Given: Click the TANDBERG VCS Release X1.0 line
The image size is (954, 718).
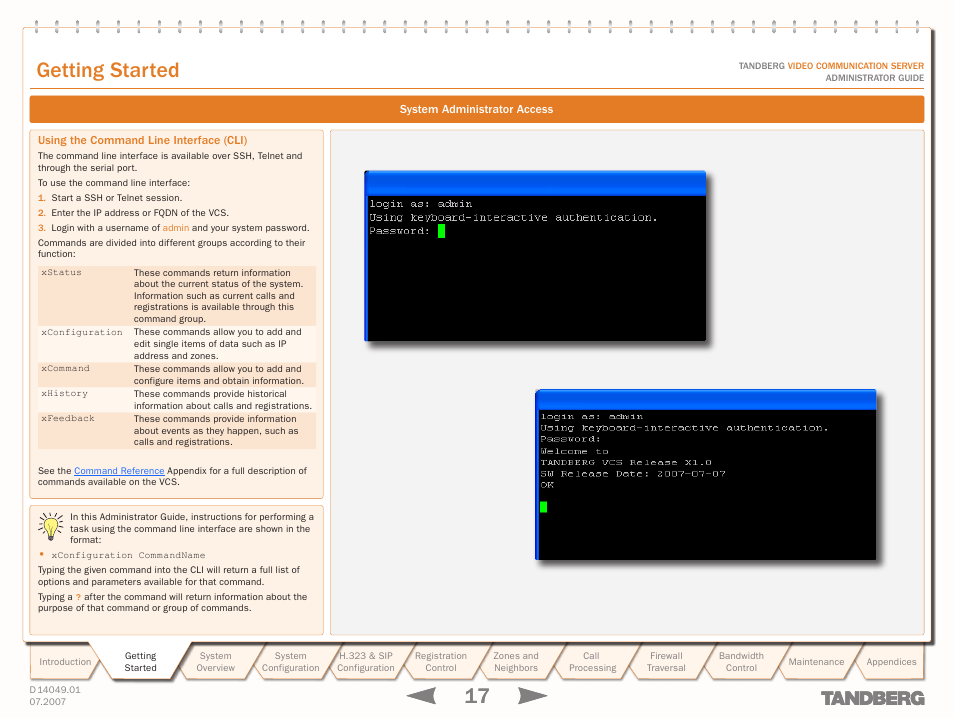Looking at the screenshot, I should point(626,462).
